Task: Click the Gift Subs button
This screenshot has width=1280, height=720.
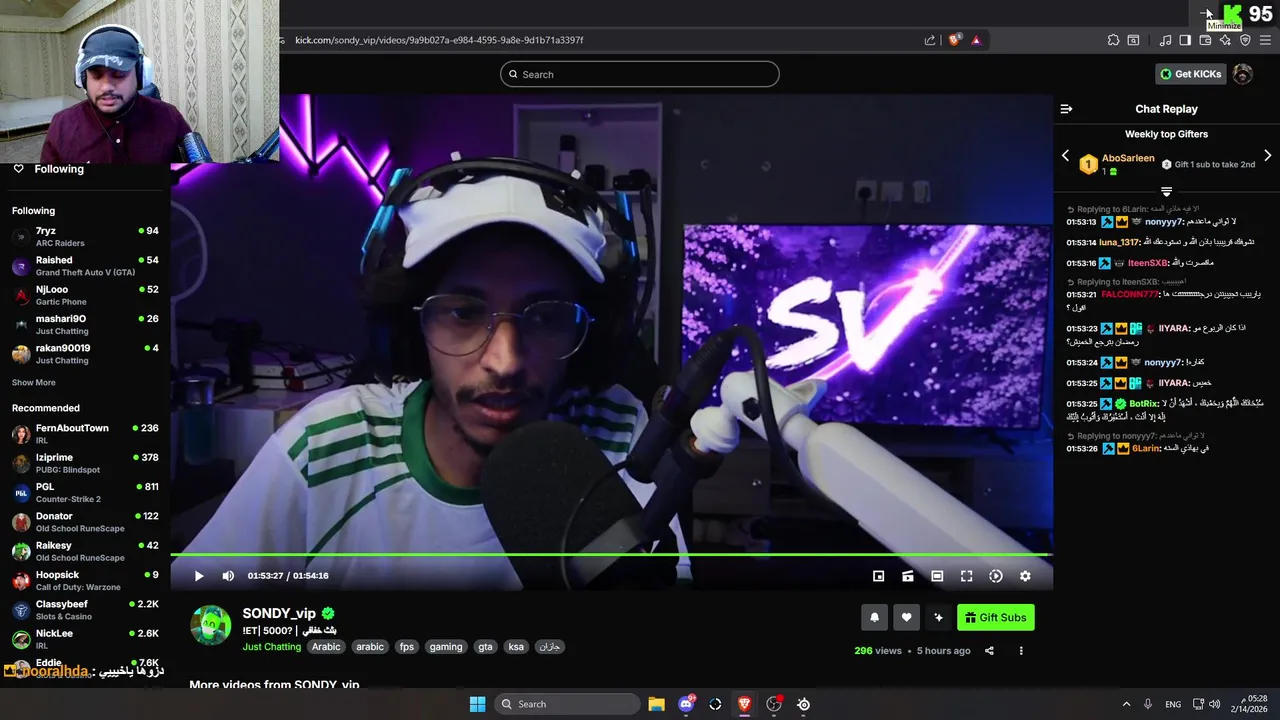Action: (x=996, y=617)
